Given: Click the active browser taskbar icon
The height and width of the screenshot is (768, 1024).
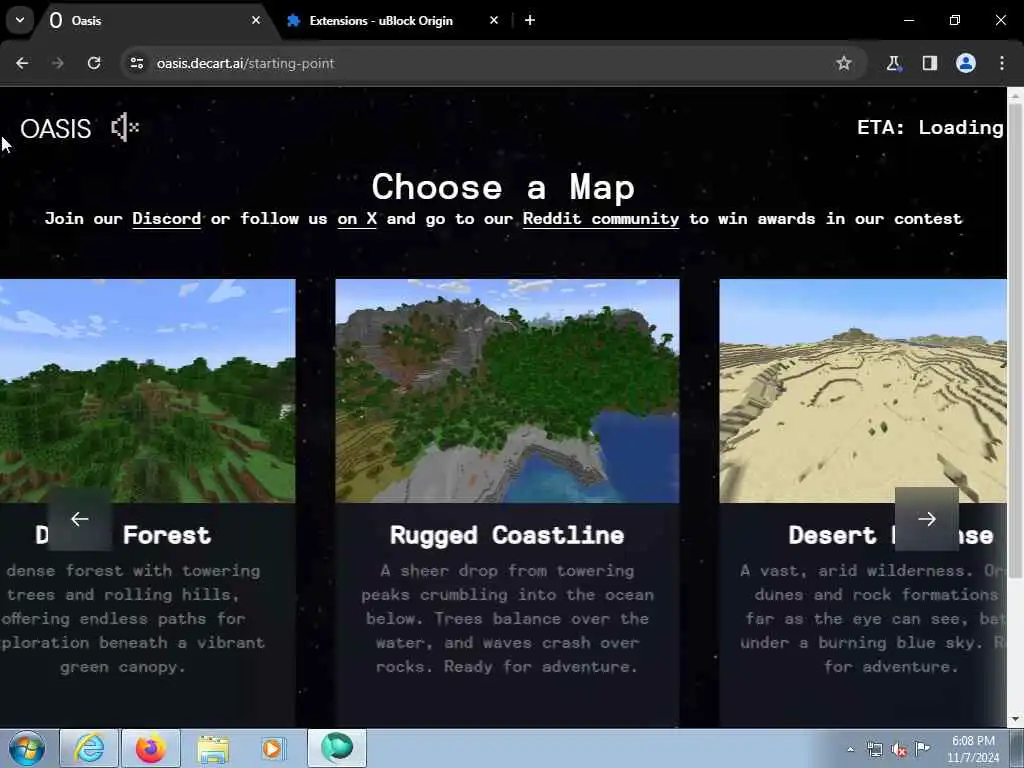Looking at the screenshot, I should coord(337,748).
